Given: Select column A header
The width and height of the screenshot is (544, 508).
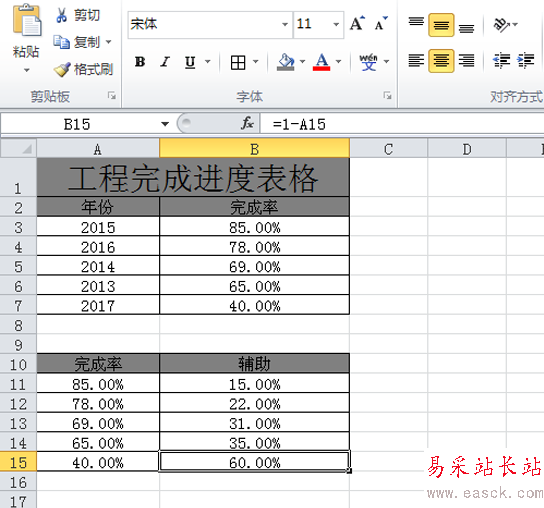Looking at the screenshot, I should coord(98,149).
